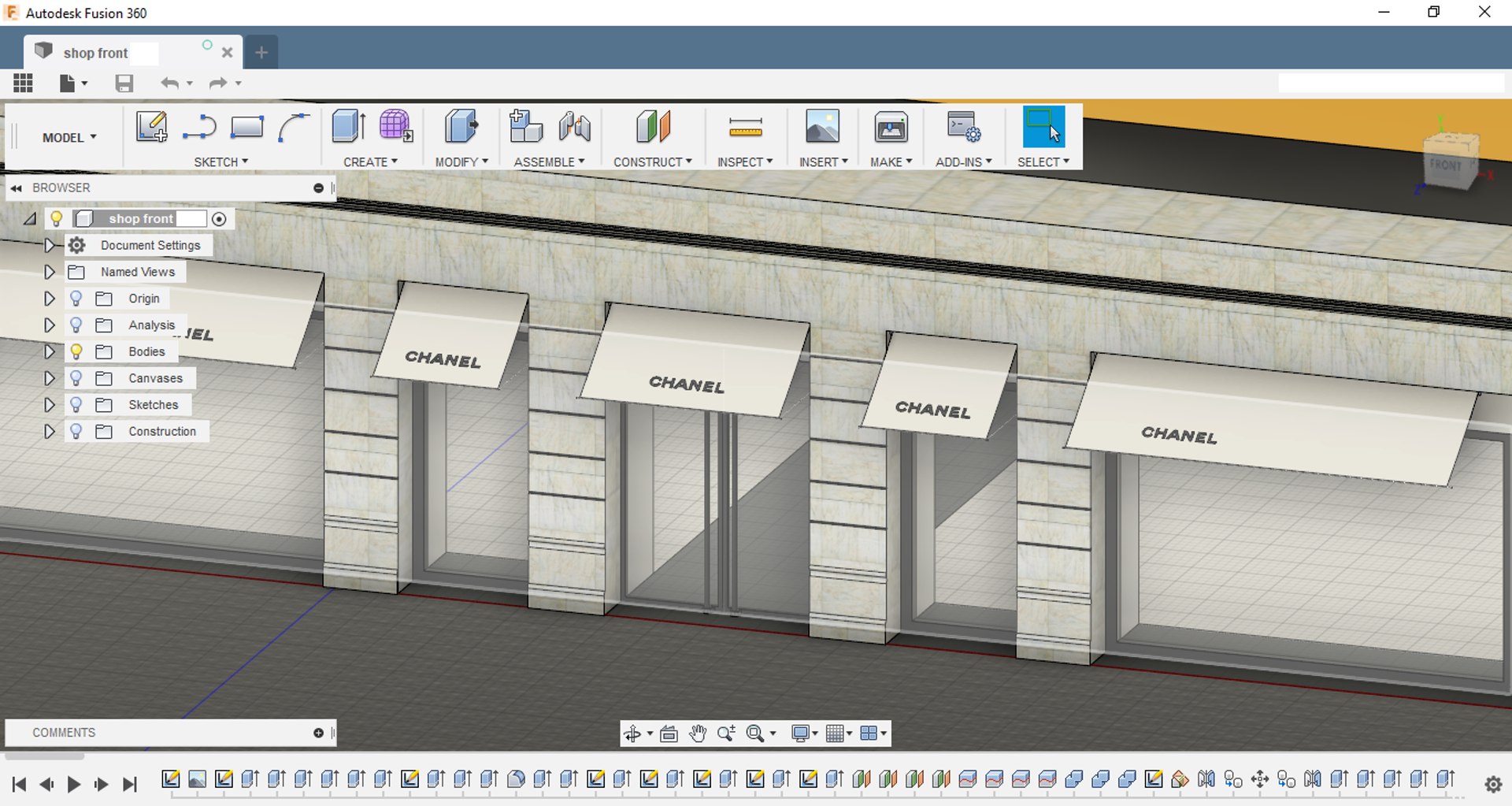The height and width of the screenshot is (806, 1512).
Task: Click the Undo arrow button
Action: coord(169,83)
